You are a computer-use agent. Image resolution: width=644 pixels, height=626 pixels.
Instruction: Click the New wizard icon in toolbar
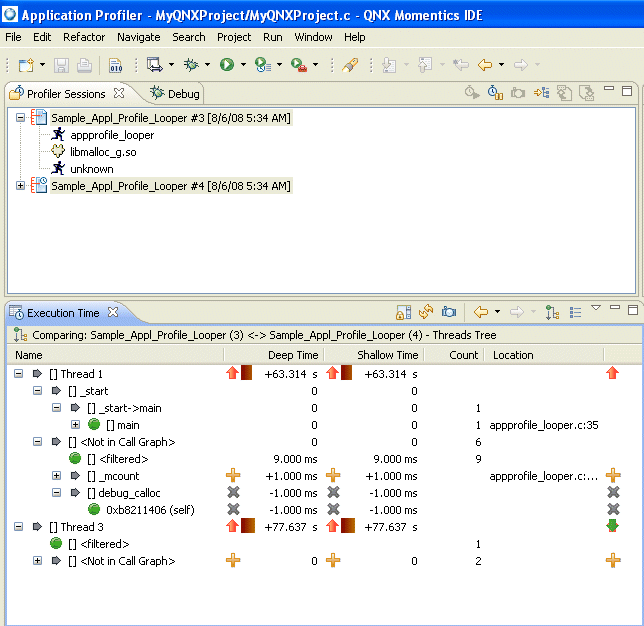pyautogui.click(x=26, y=65)
